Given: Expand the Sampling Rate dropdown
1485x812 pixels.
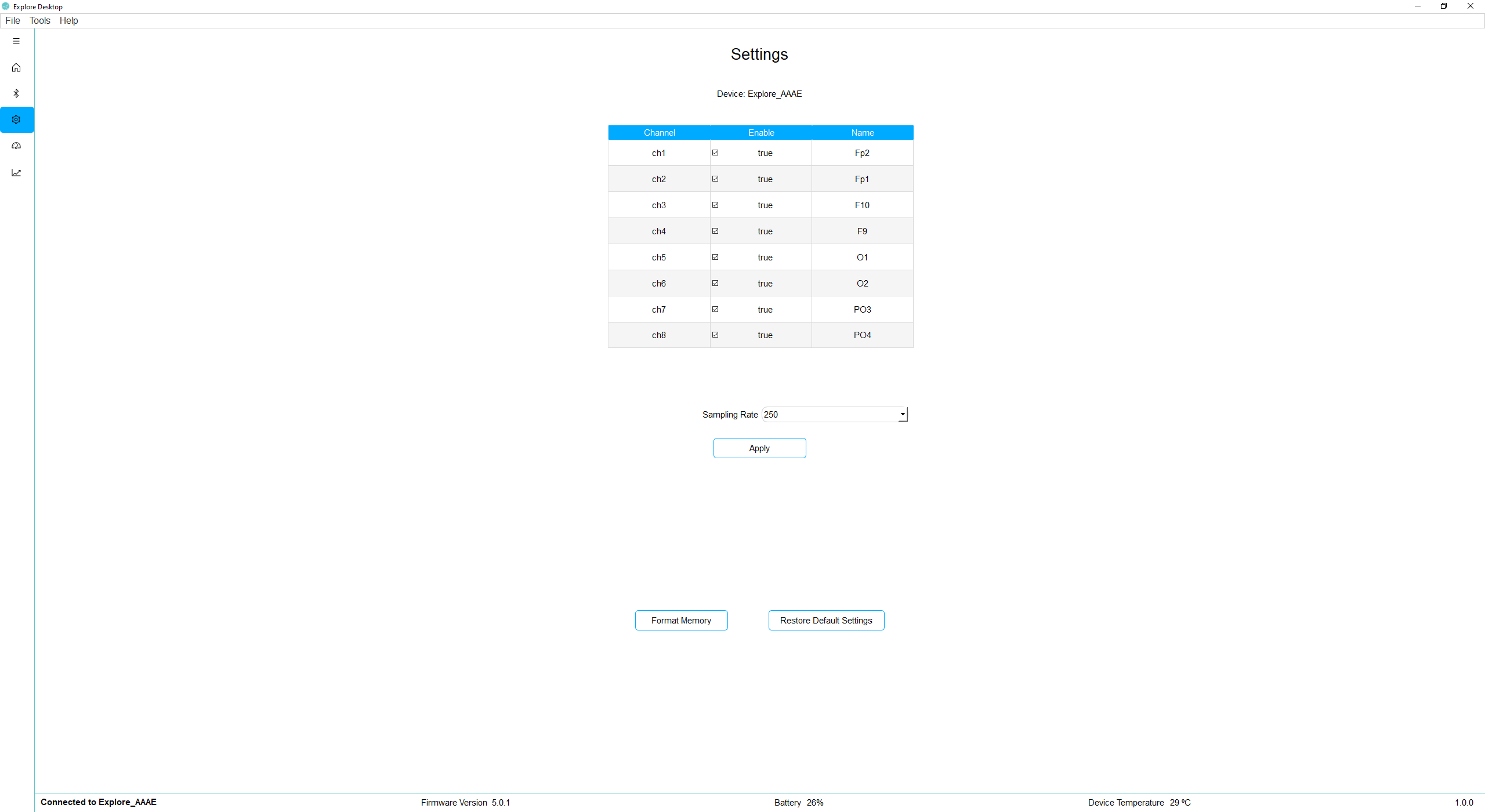Looking at the screenshot, I should pos(901,414).
